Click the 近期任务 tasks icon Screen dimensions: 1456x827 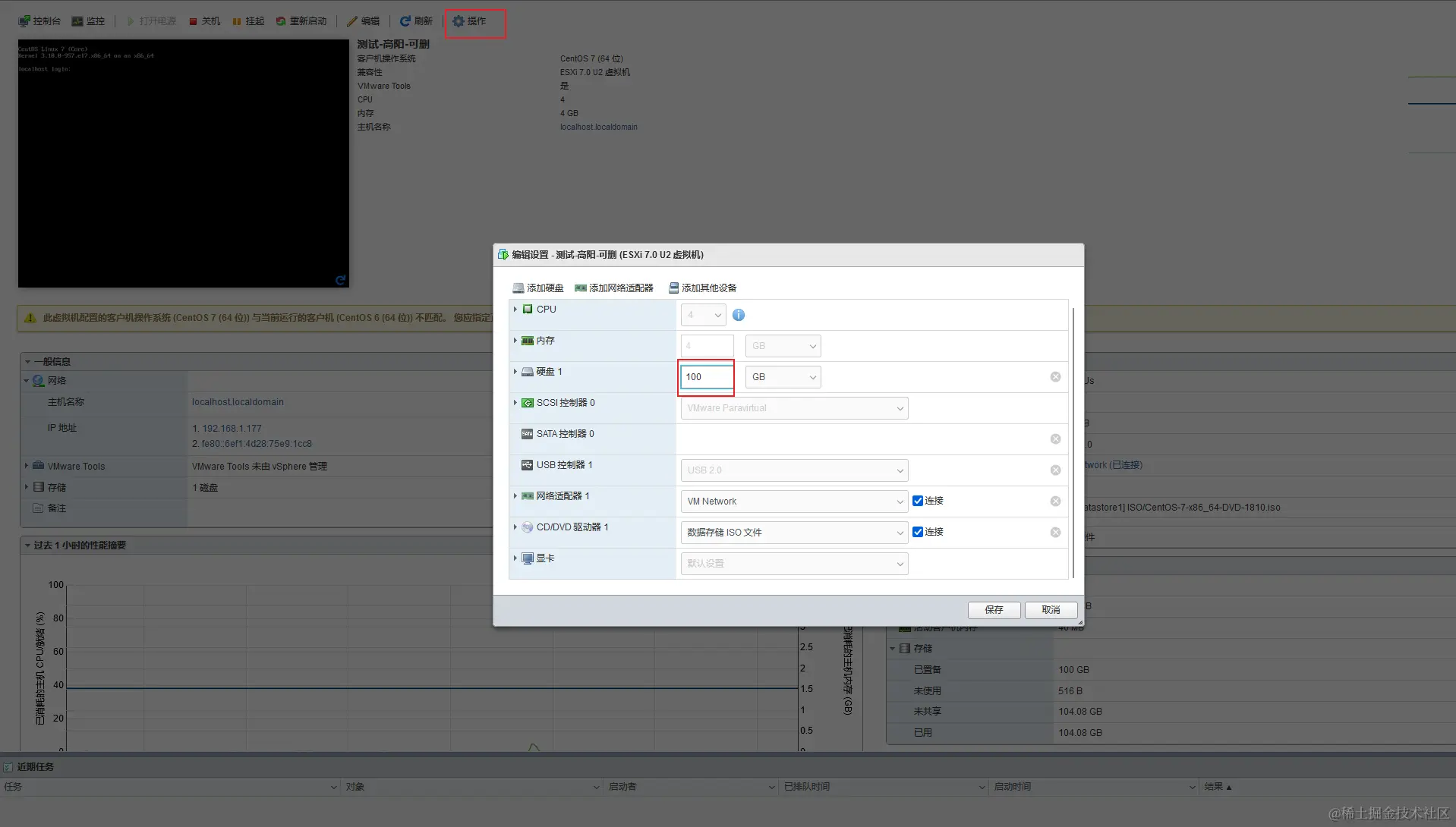click(8, 767)
